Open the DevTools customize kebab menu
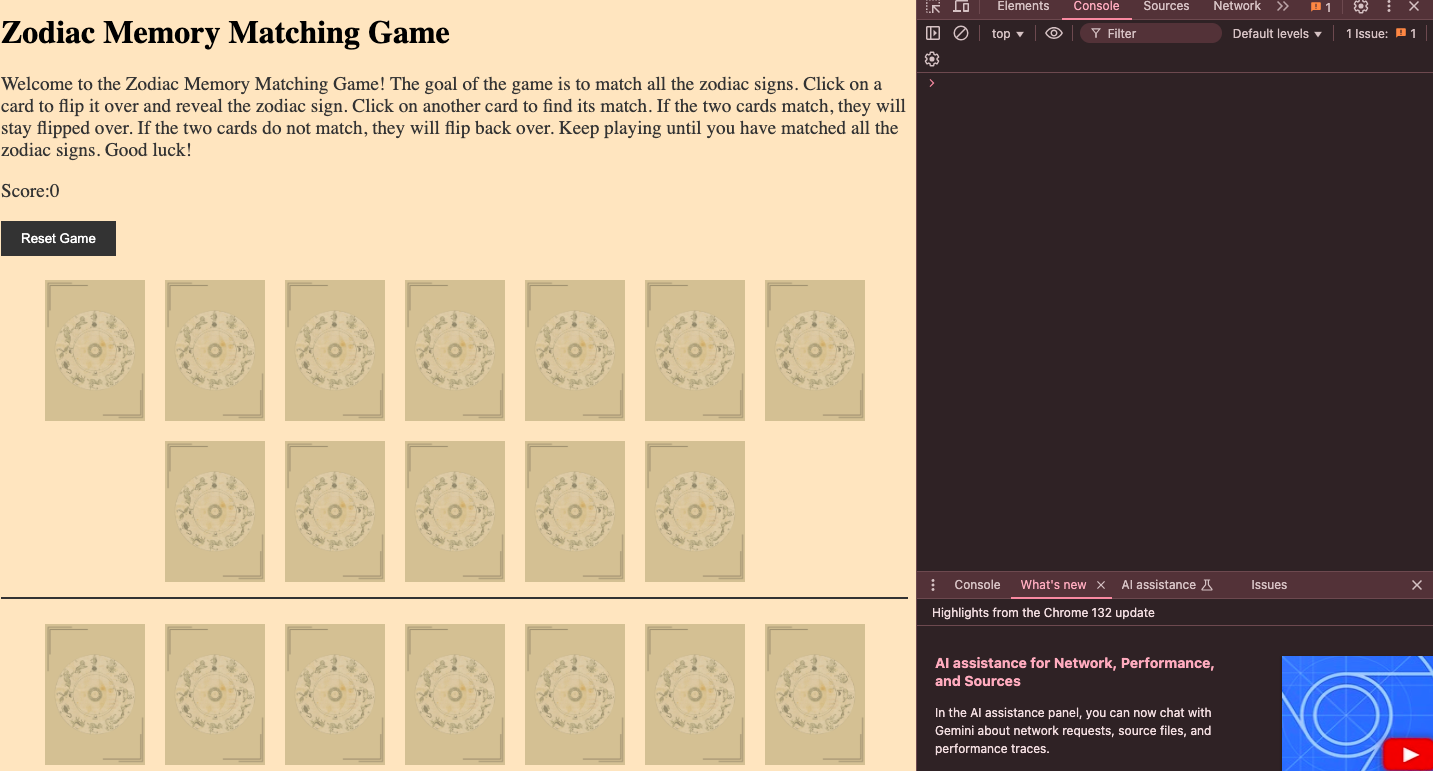 tap(1389, 7)
